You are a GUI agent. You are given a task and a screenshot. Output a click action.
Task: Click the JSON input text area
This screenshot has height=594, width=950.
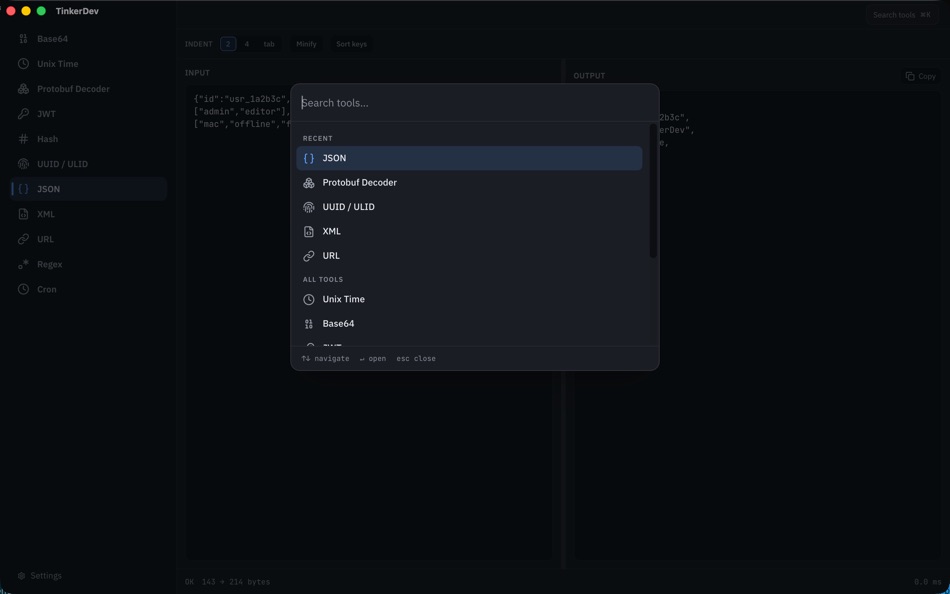coord(368,324)
